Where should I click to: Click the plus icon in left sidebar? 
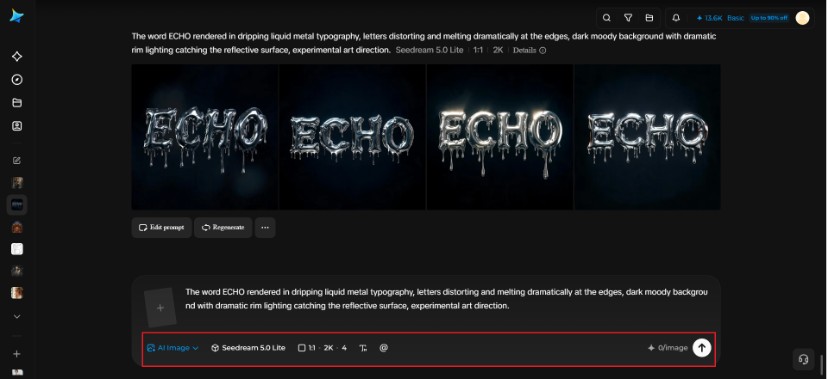17,354
